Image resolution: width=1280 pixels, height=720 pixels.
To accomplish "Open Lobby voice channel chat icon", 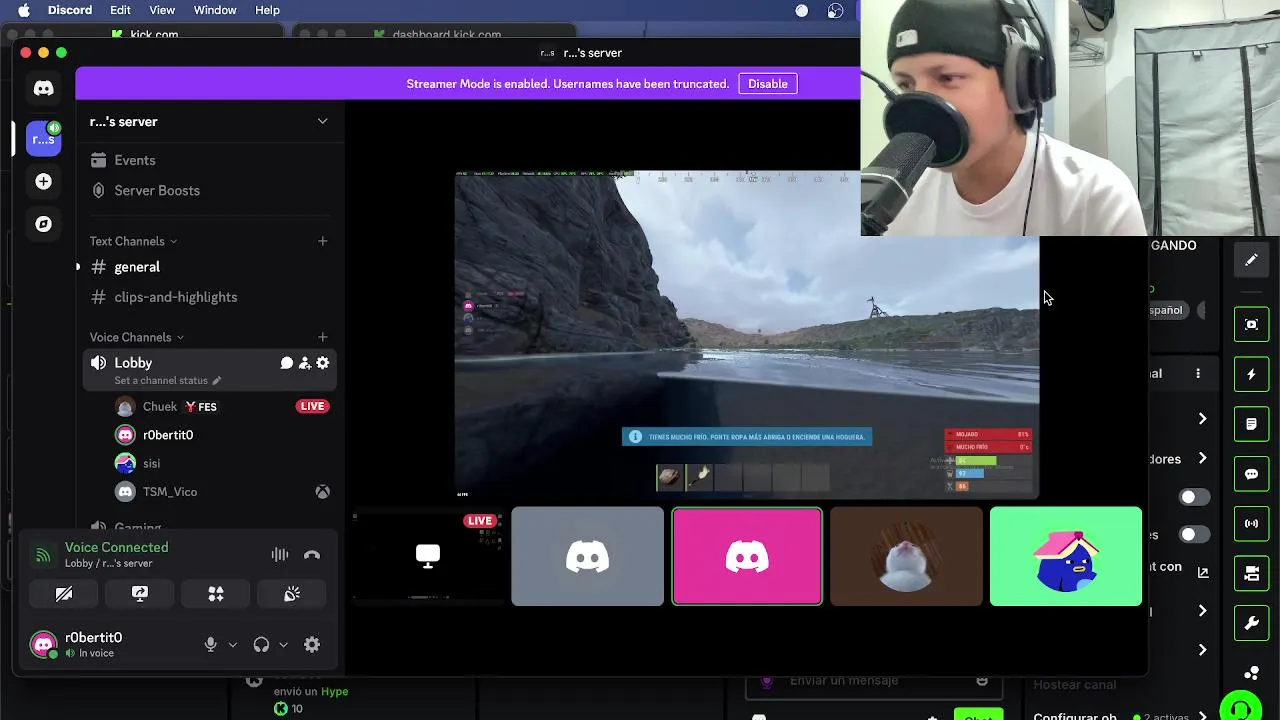I will [x=287, y=363].
